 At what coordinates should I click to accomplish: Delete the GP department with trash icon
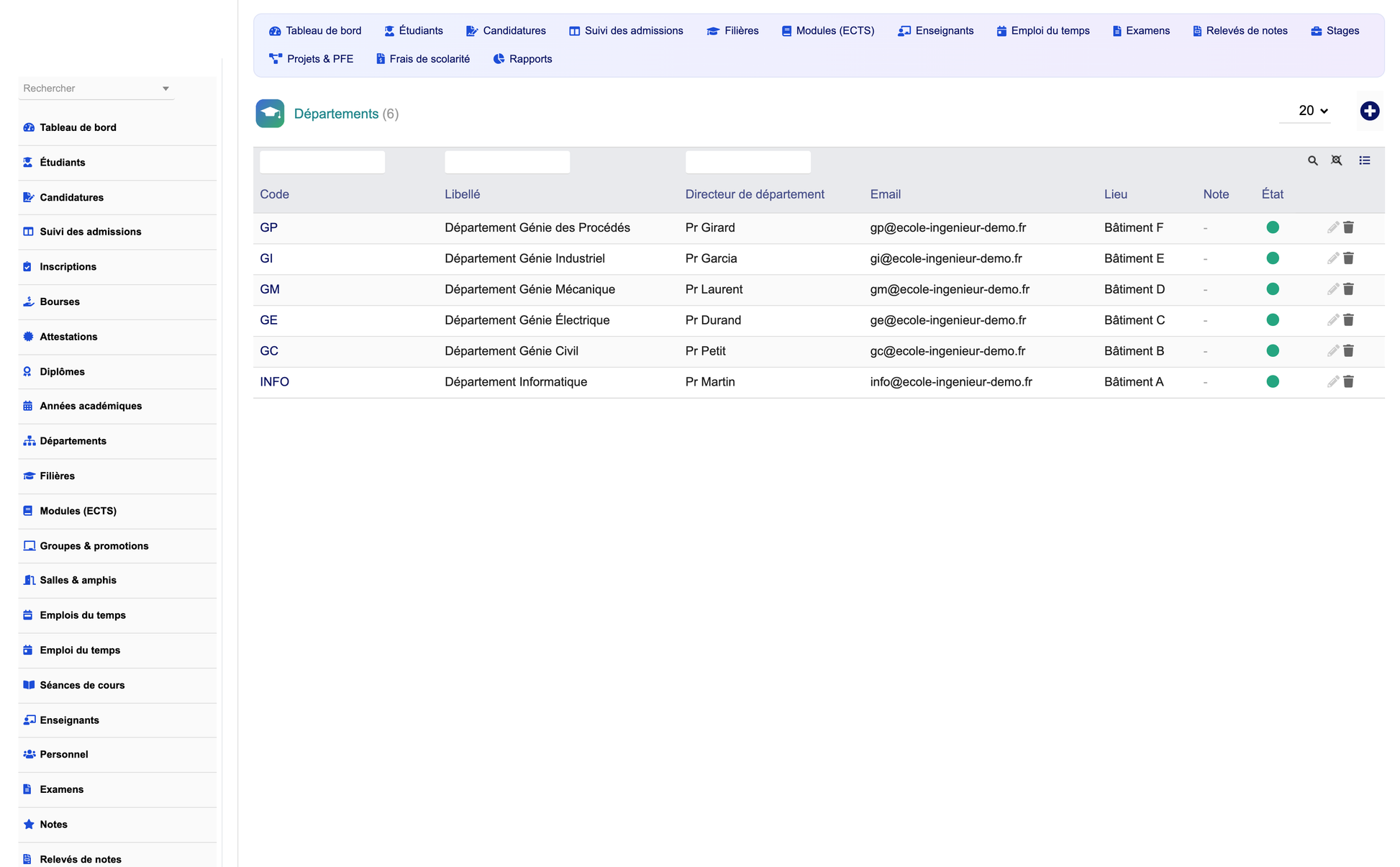pyautogui.click(x=1348, y=227)
